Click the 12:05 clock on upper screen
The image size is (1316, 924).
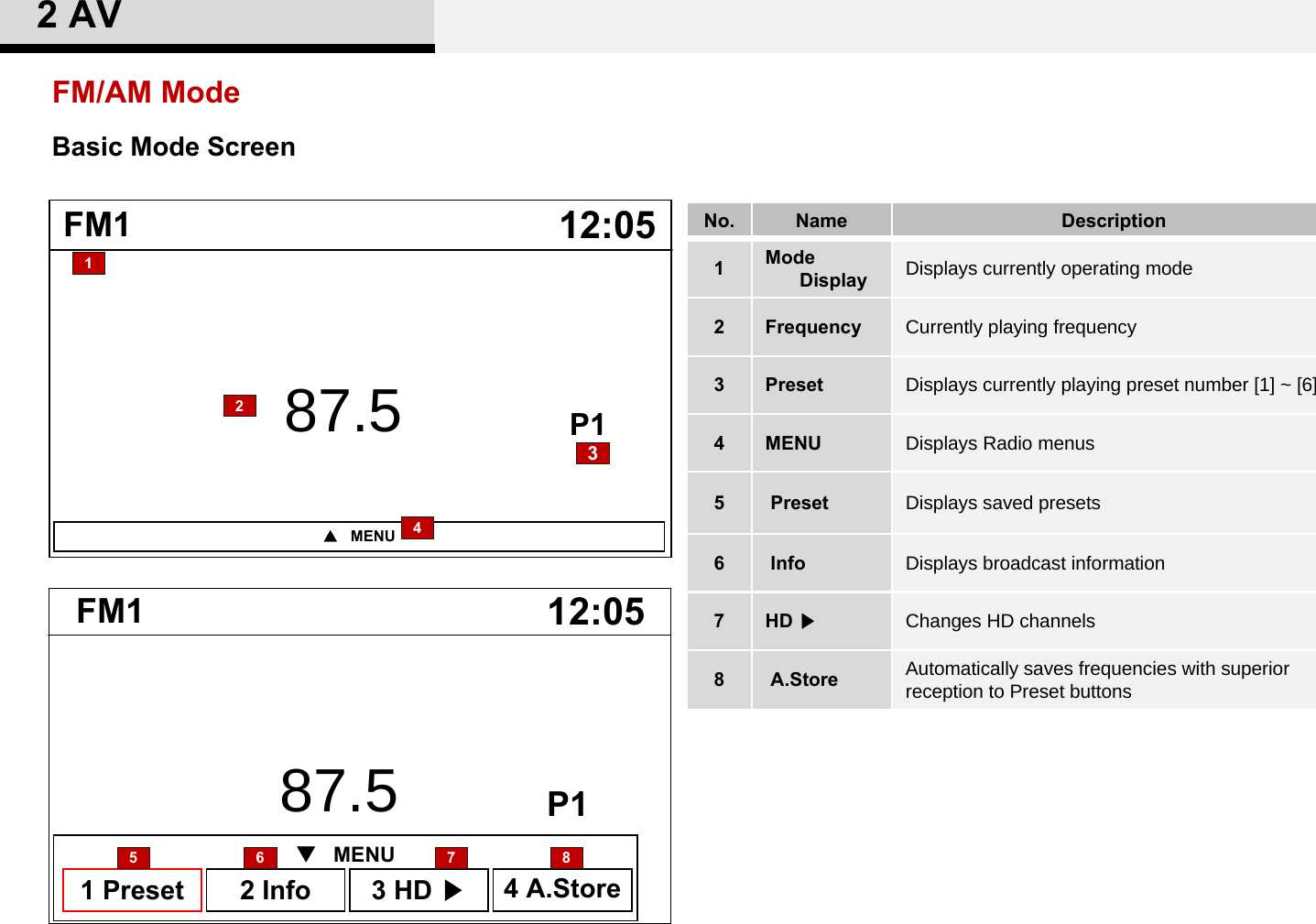point(608,225)
